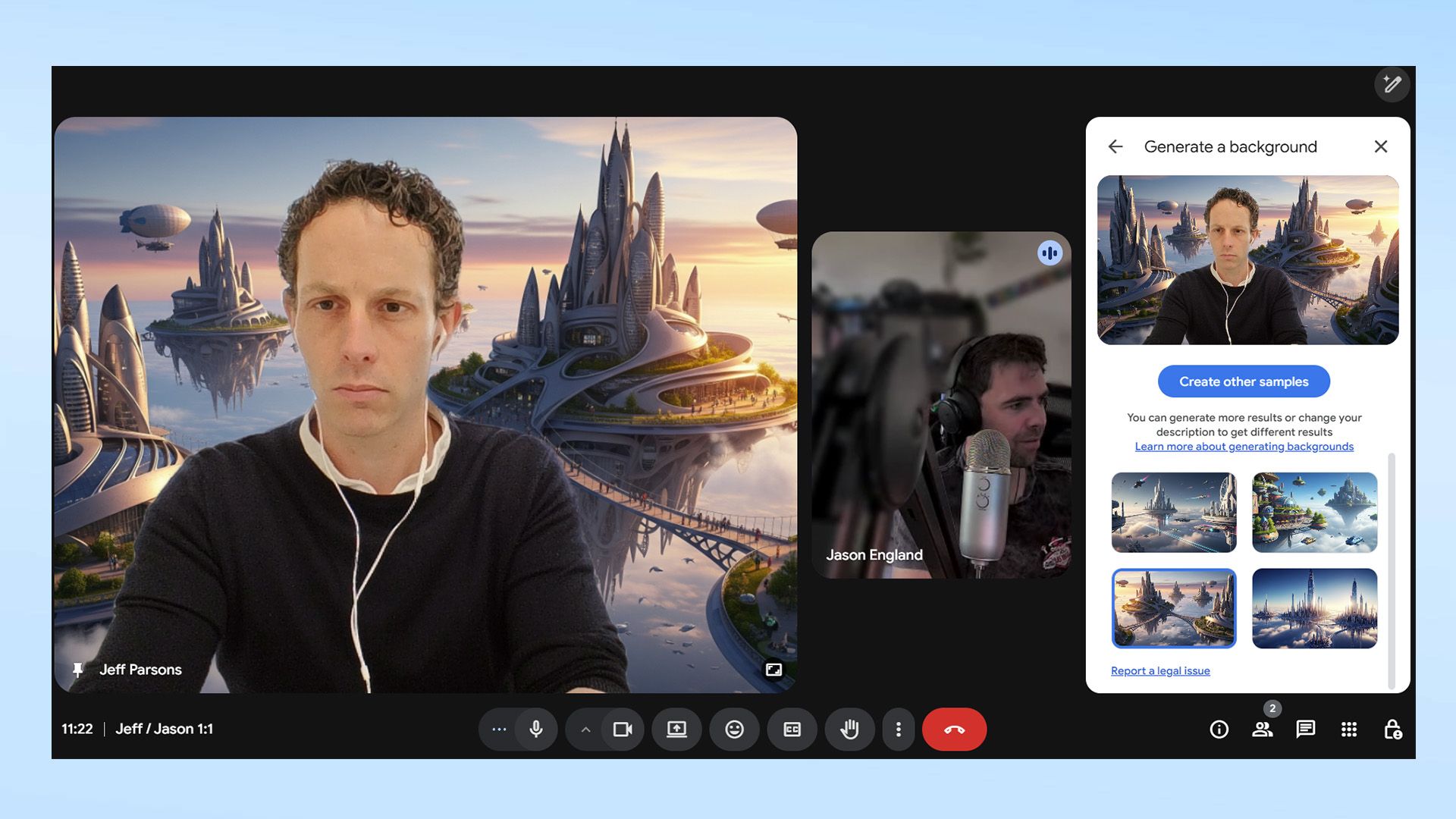
Task: Expand audio options next to microphone
Action: (x=498, y=729)
